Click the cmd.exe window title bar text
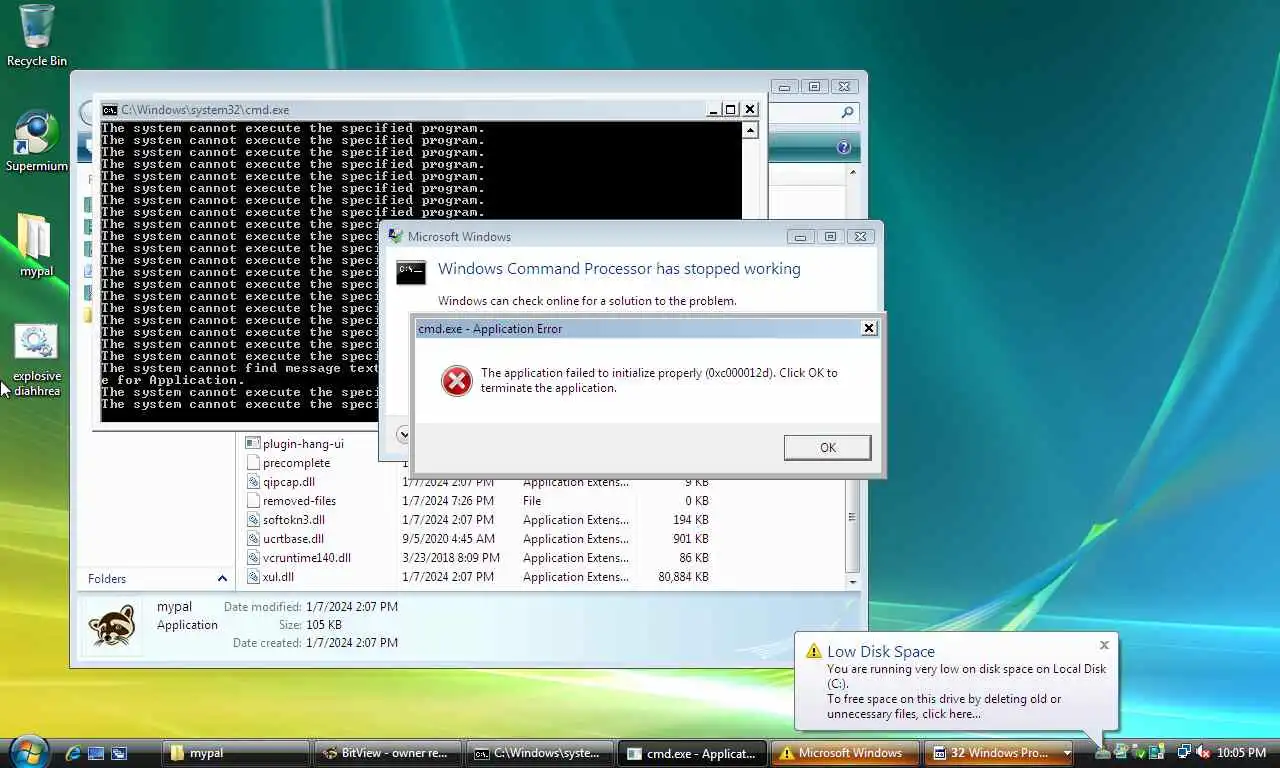 tap(205, 110)
